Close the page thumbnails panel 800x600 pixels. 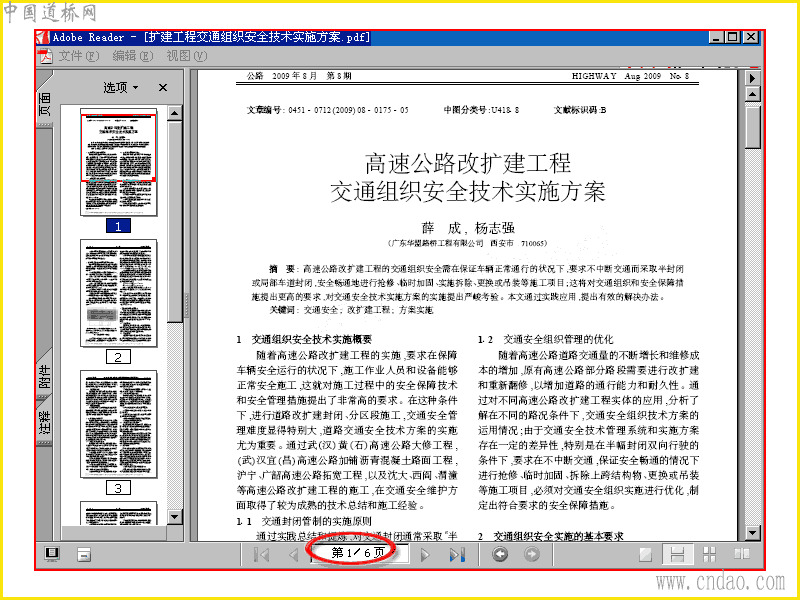click(163, 88)
